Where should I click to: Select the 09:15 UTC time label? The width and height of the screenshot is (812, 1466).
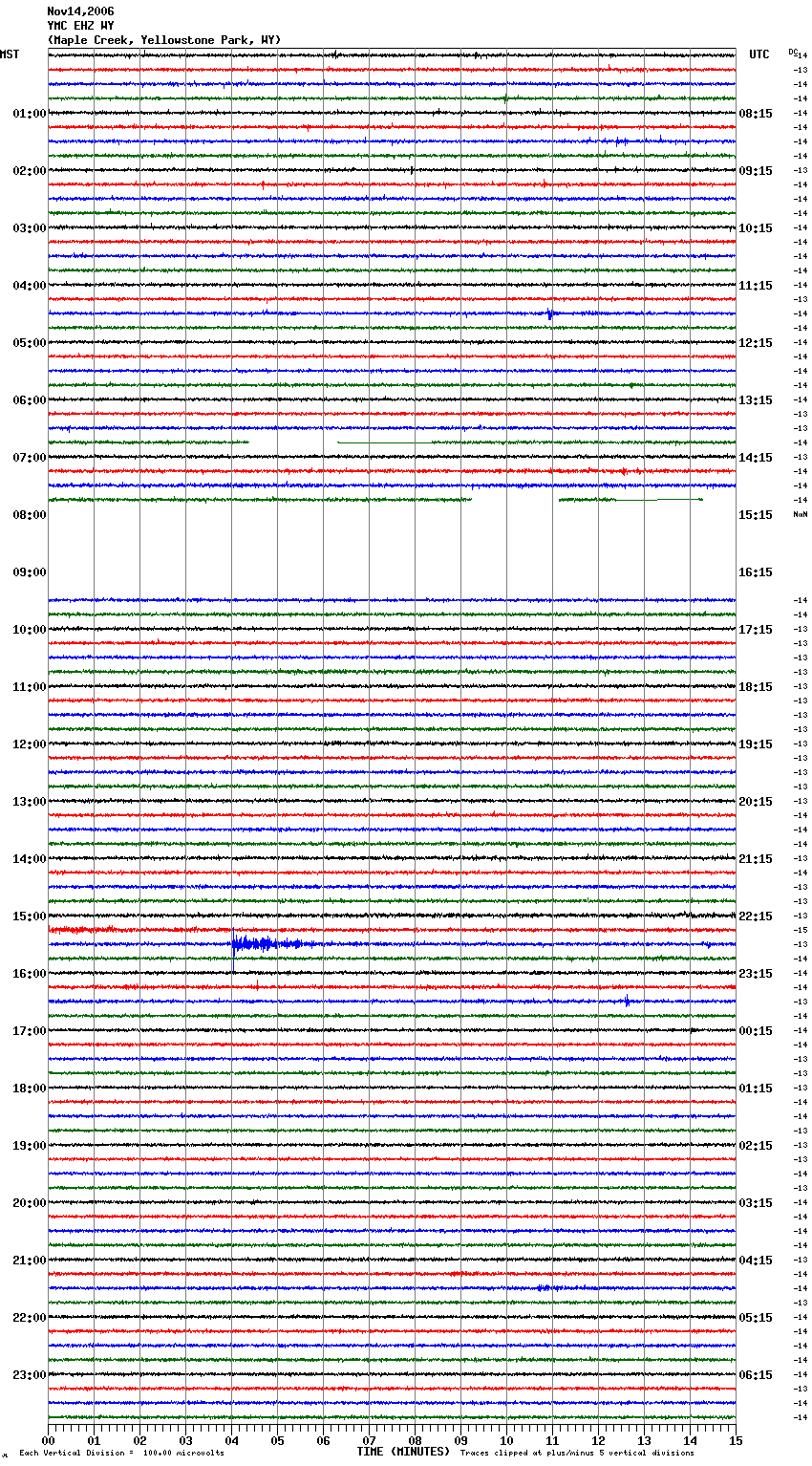point(756,171)
